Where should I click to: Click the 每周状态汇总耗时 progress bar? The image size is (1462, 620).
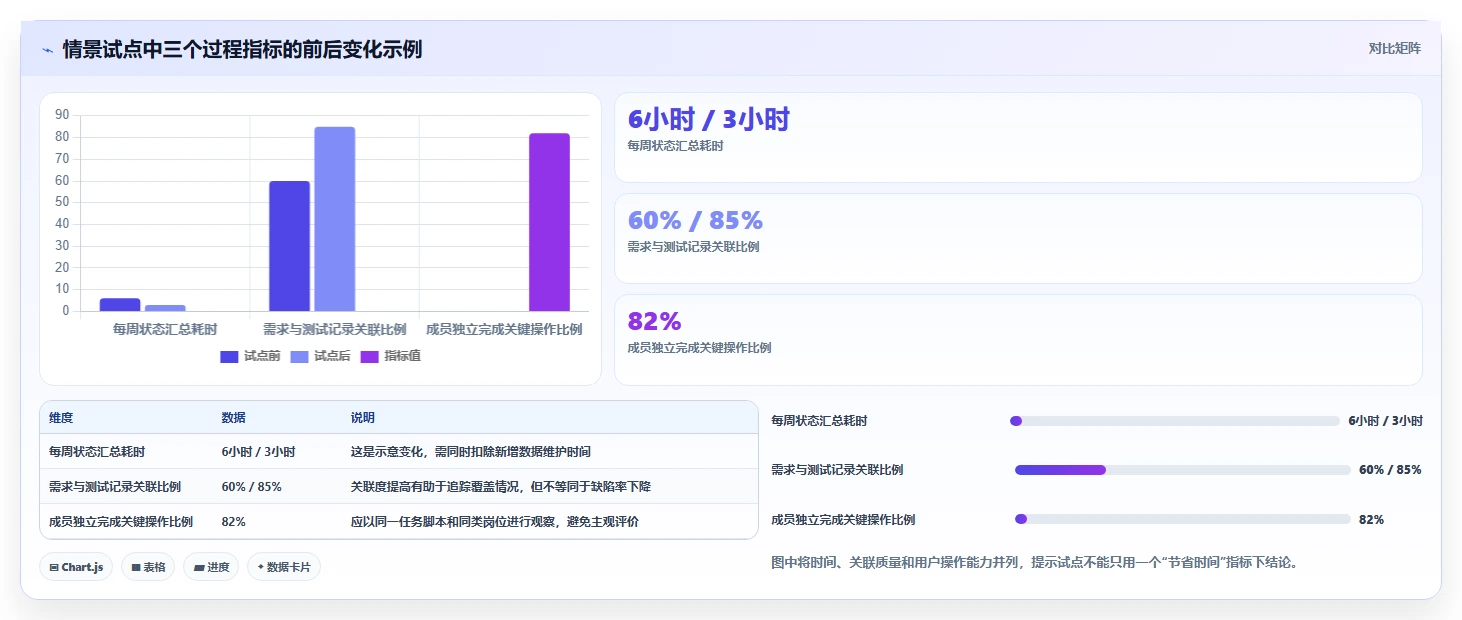coord(1175,421)
